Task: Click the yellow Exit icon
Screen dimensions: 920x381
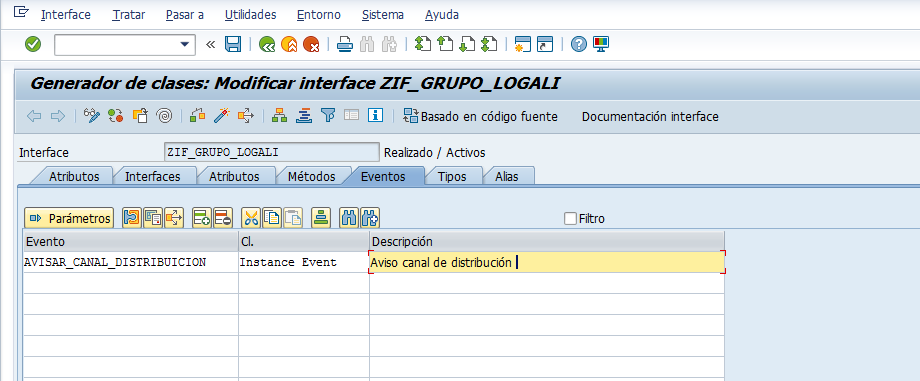Action: (x=289, y=44)
